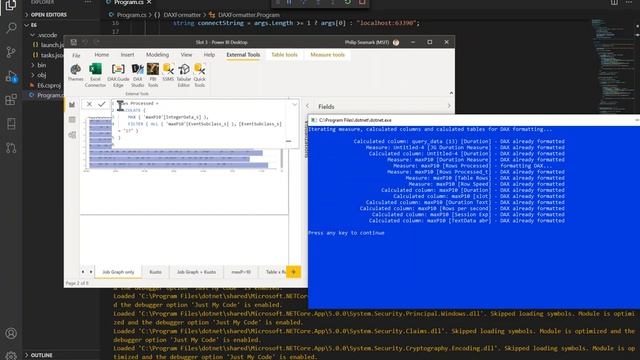Stop the VS Code debug session
The height and width of the screenshot is (360, 640).
(362, 2)
